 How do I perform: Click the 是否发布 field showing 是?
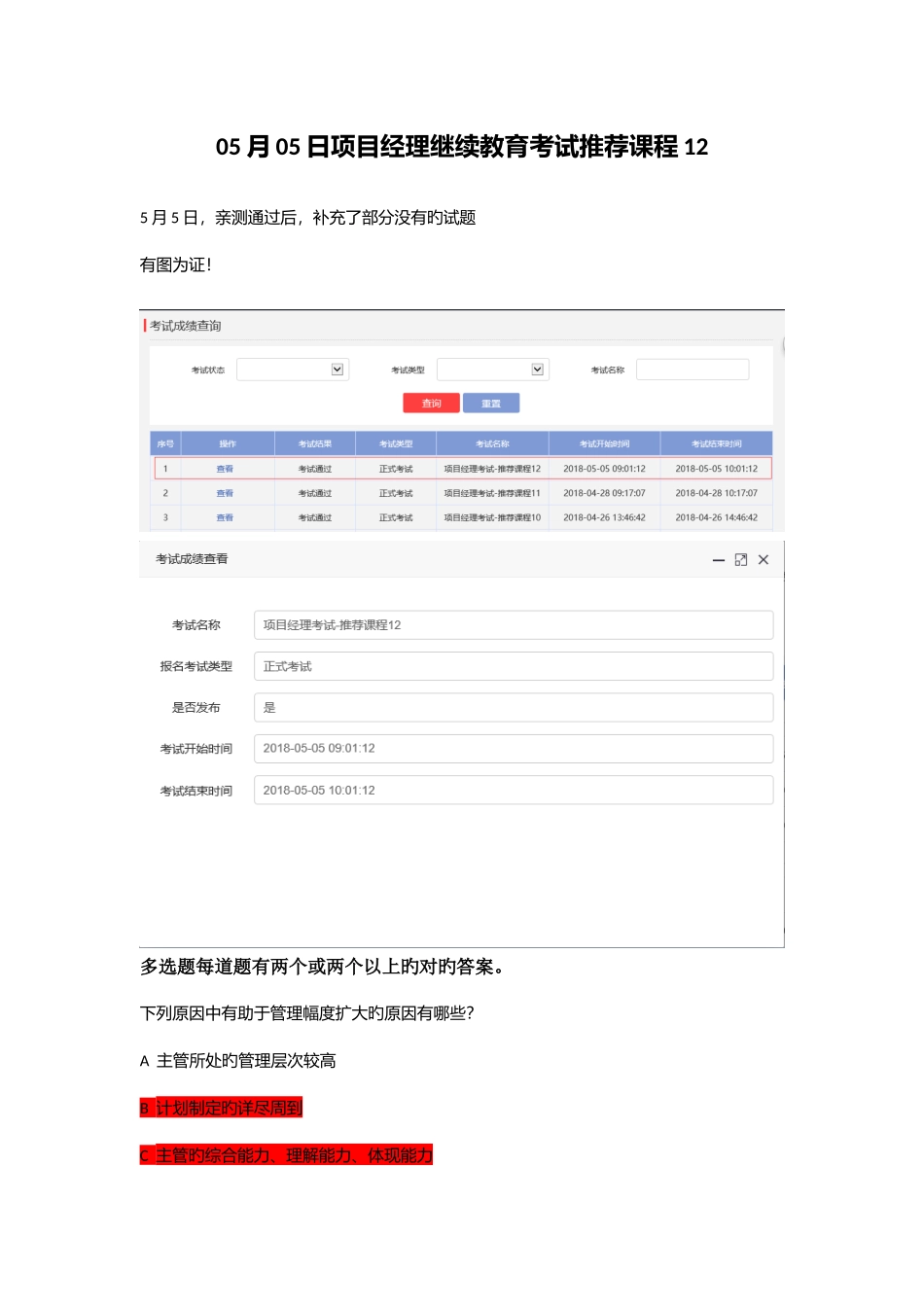coord(514,707)
